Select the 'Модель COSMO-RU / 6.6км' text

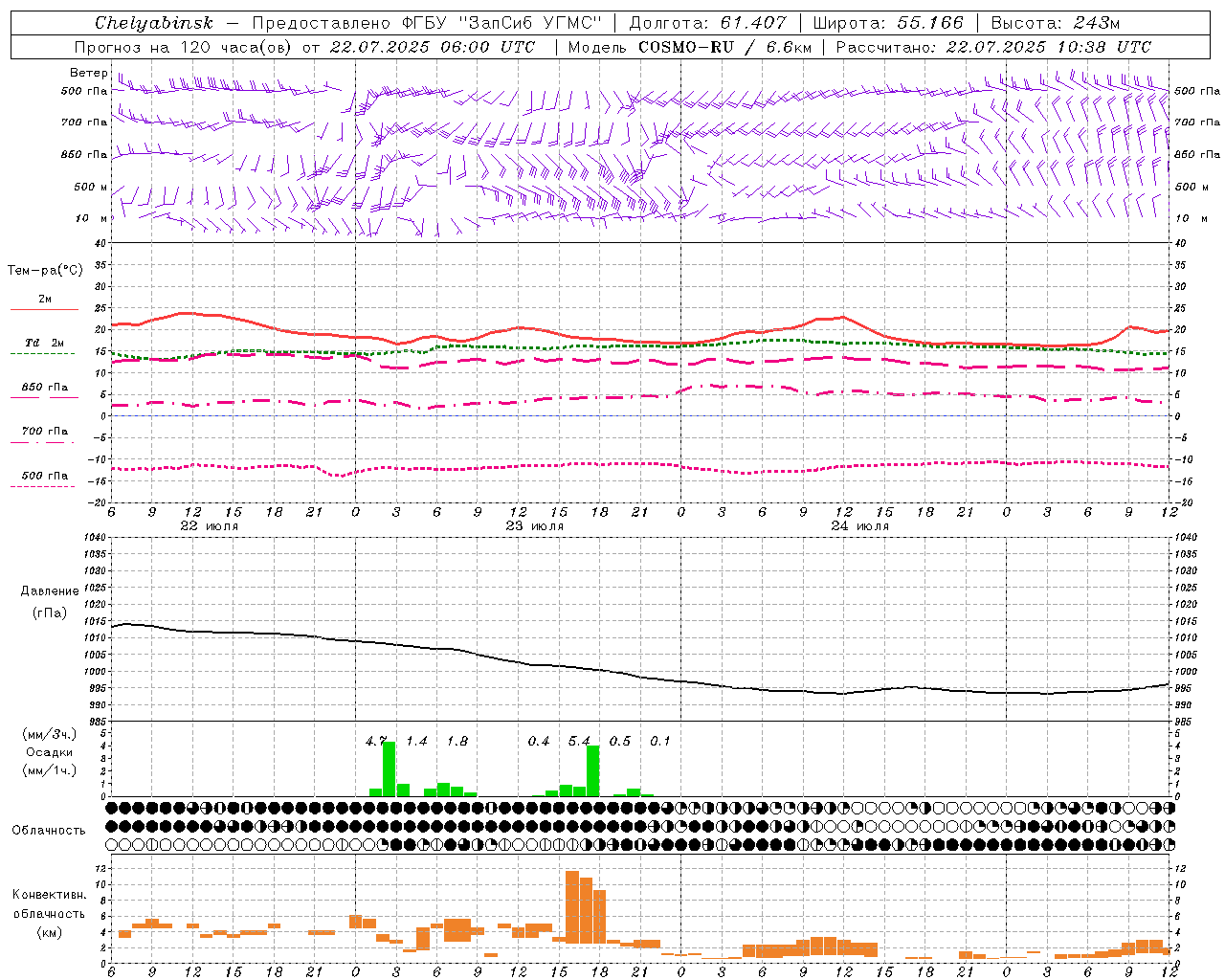pos(690,46)
